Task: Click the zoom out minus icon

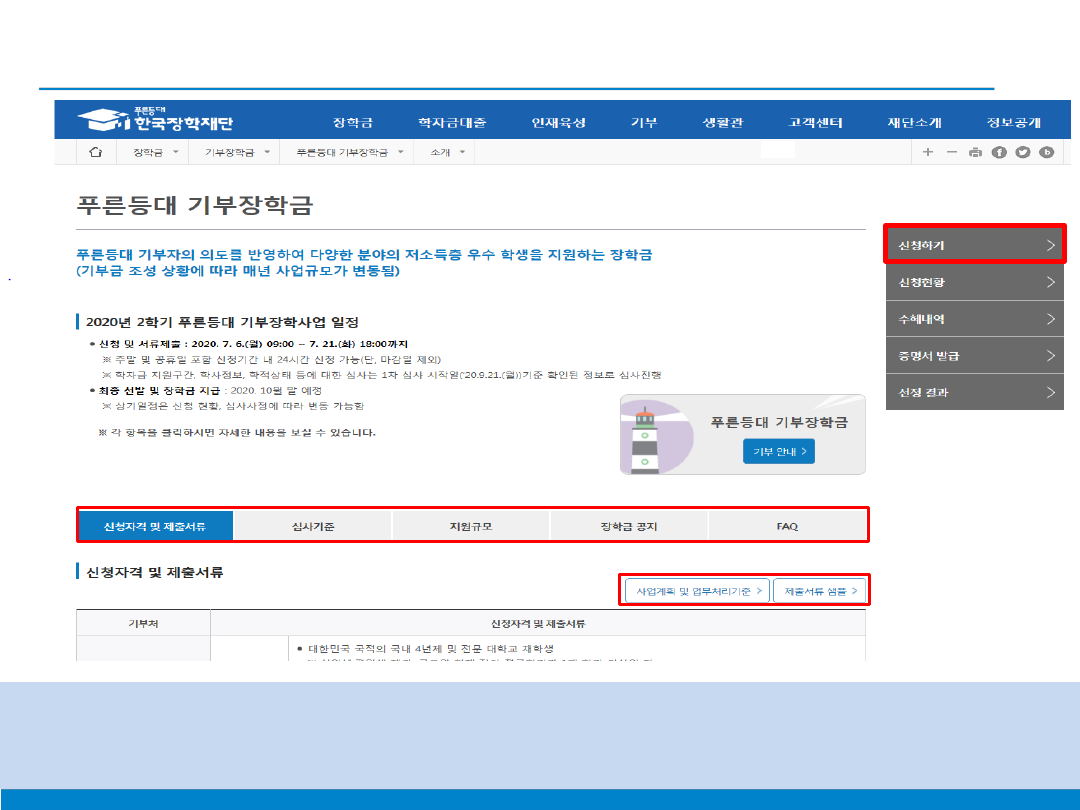Action: coord(951,152)
